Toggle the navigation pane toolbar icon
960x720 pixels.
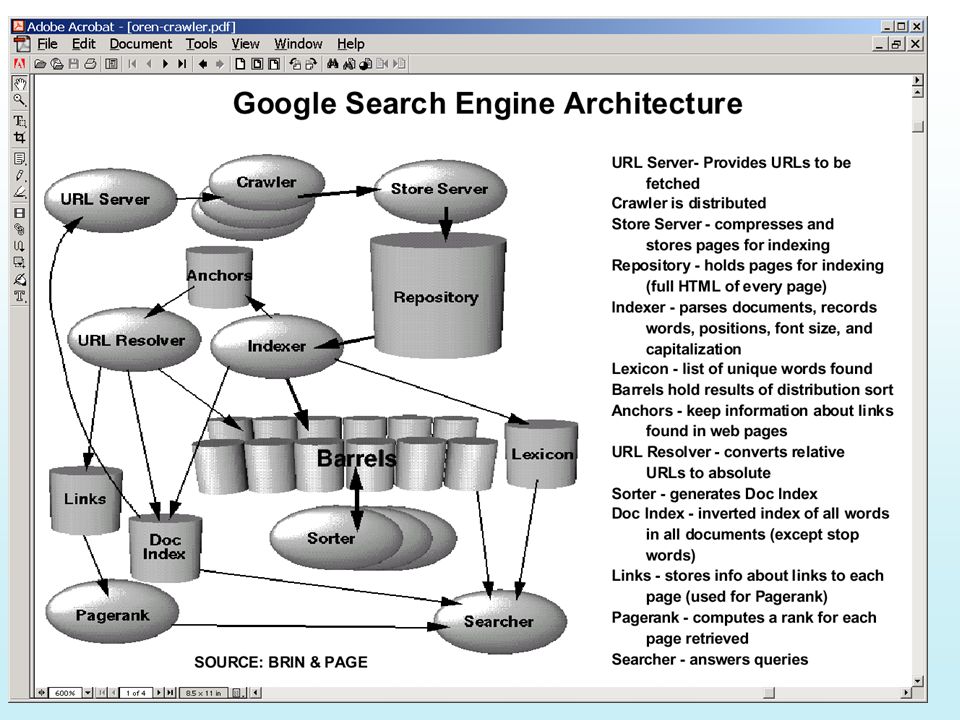pyautogui.click(x=111, y=64)
